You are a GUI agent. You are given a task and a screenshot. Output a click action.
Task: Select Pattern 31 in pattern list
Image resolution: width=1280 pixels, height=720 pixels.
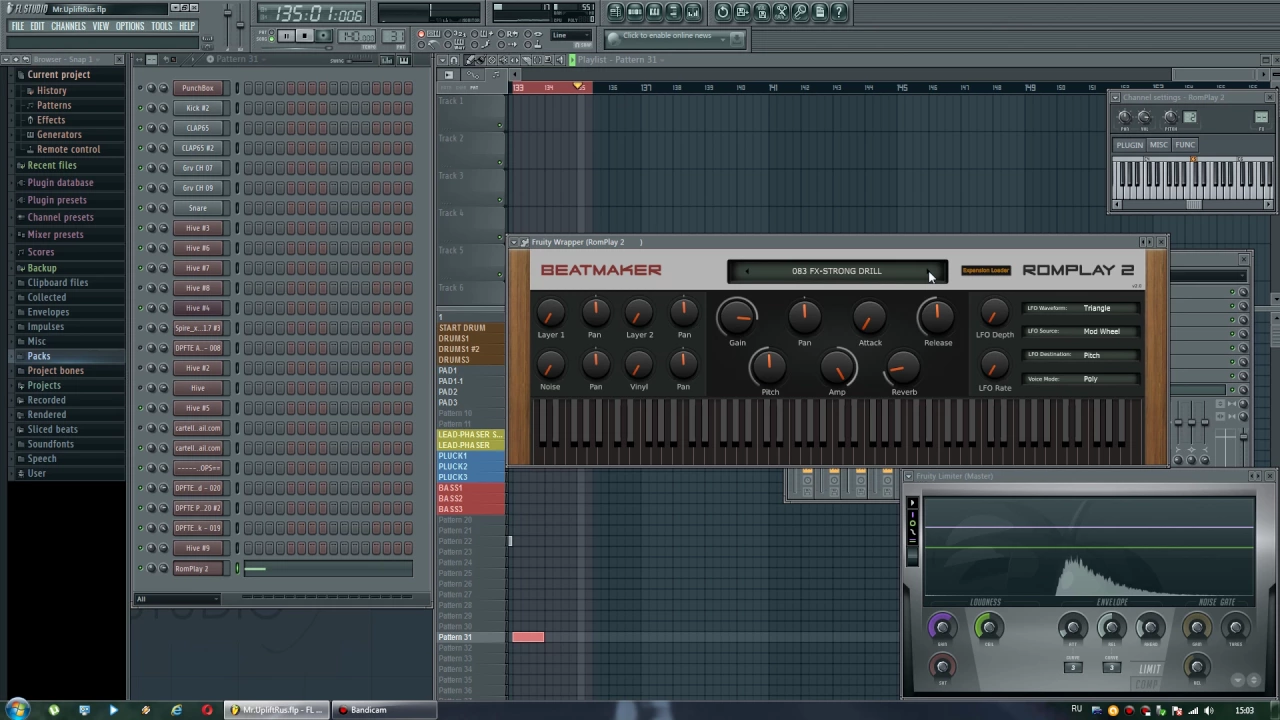coord(470,637)
